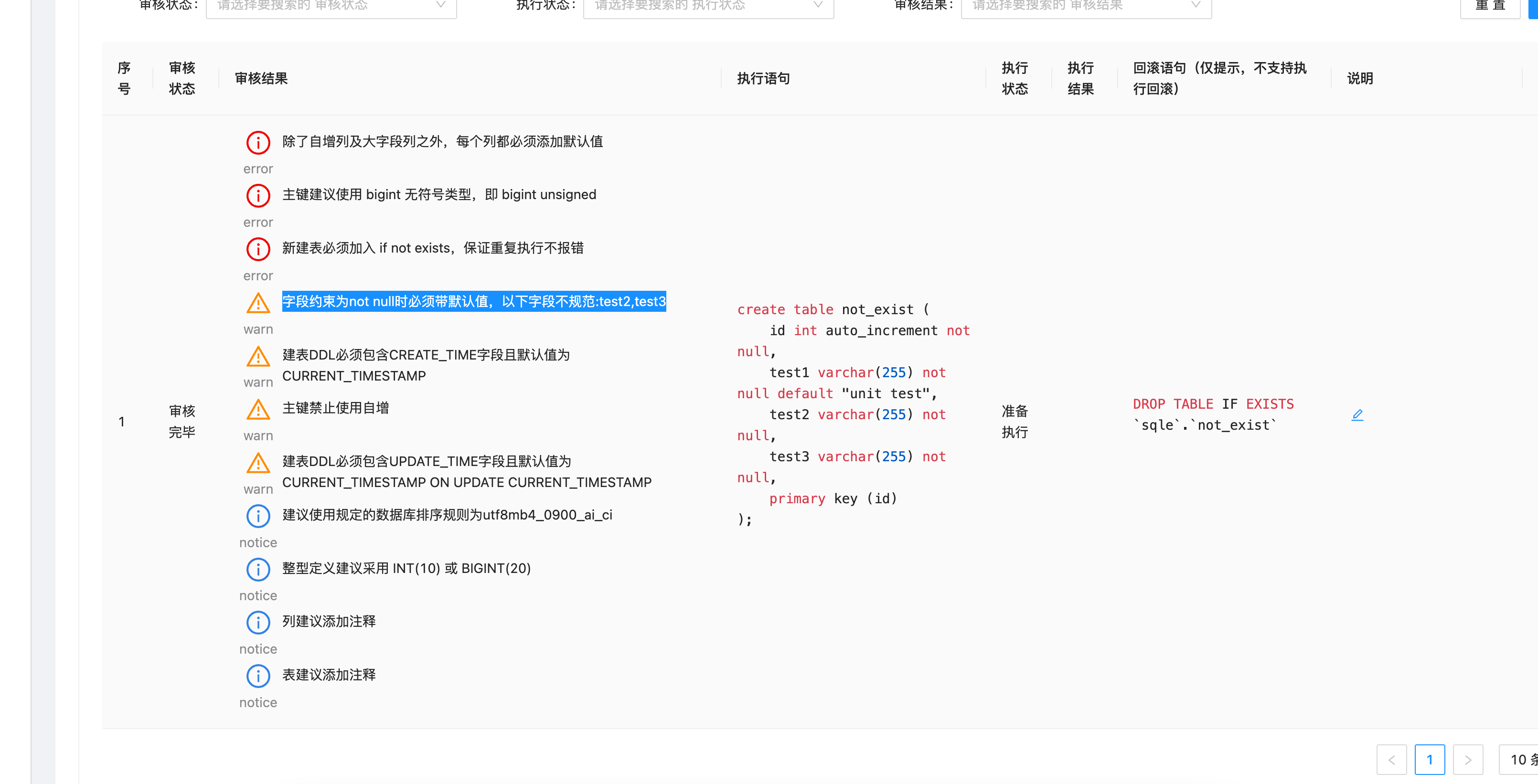Screen dimensions: 1538x784
Task: Click the 说明 column header
Action: [x=1360, y=78]
